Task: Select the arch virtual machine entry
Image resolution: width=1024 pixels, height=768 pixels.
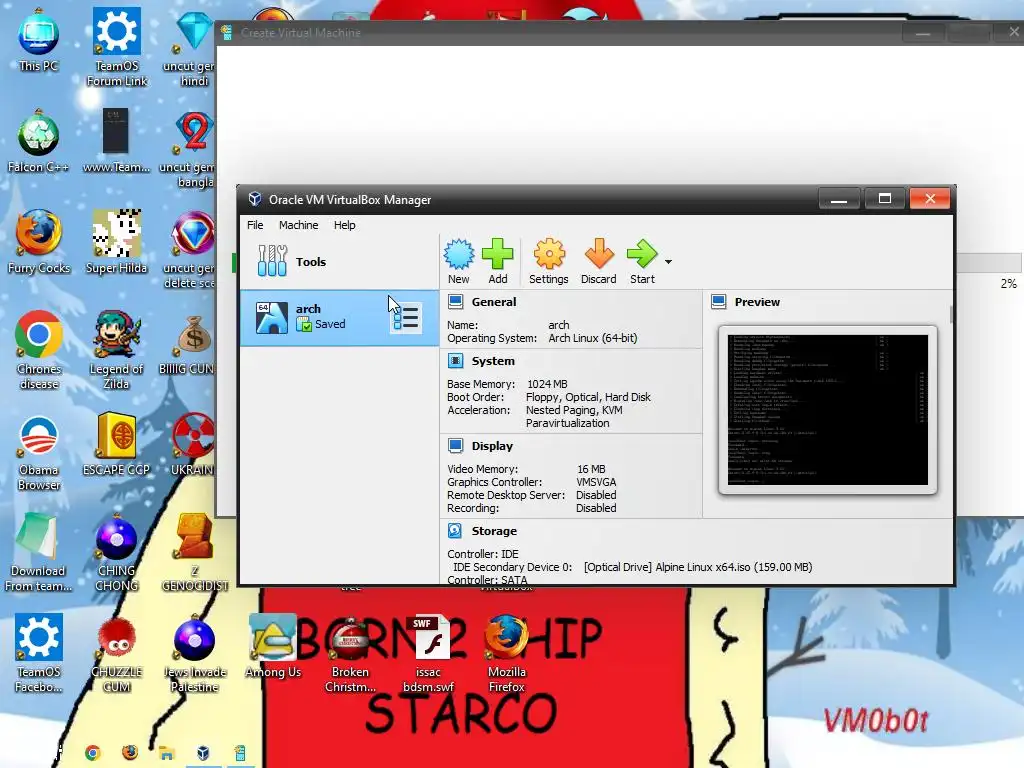Action: (339, 317)
